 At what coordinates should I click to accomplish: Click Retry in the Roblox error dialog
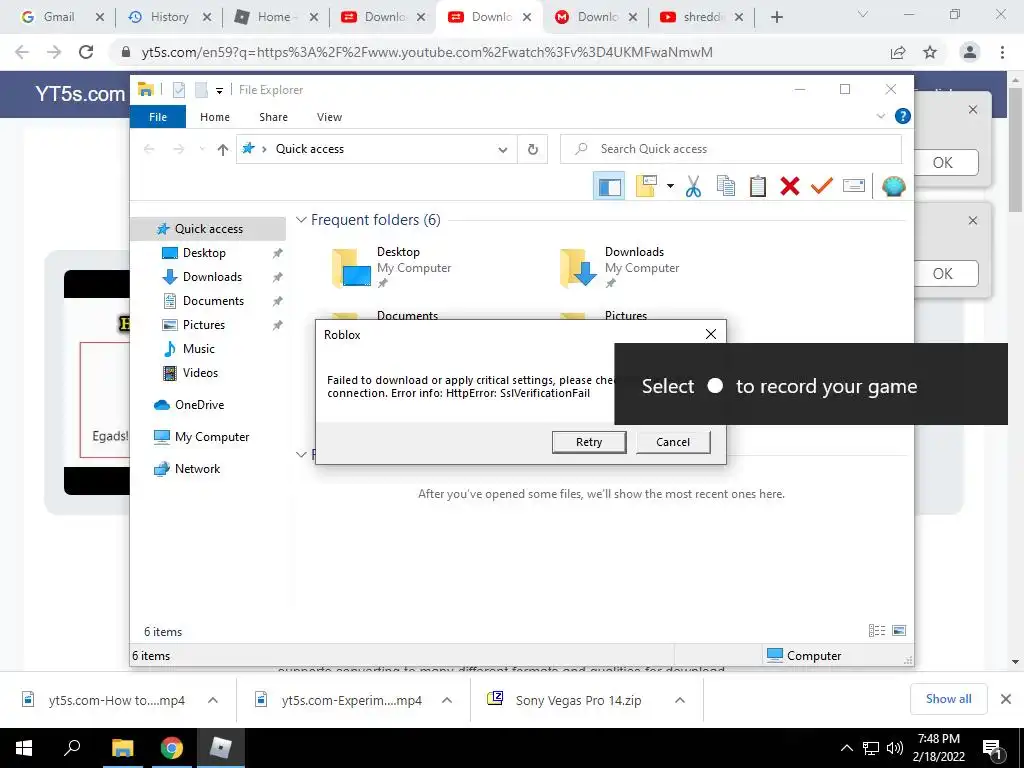point(588,442)
